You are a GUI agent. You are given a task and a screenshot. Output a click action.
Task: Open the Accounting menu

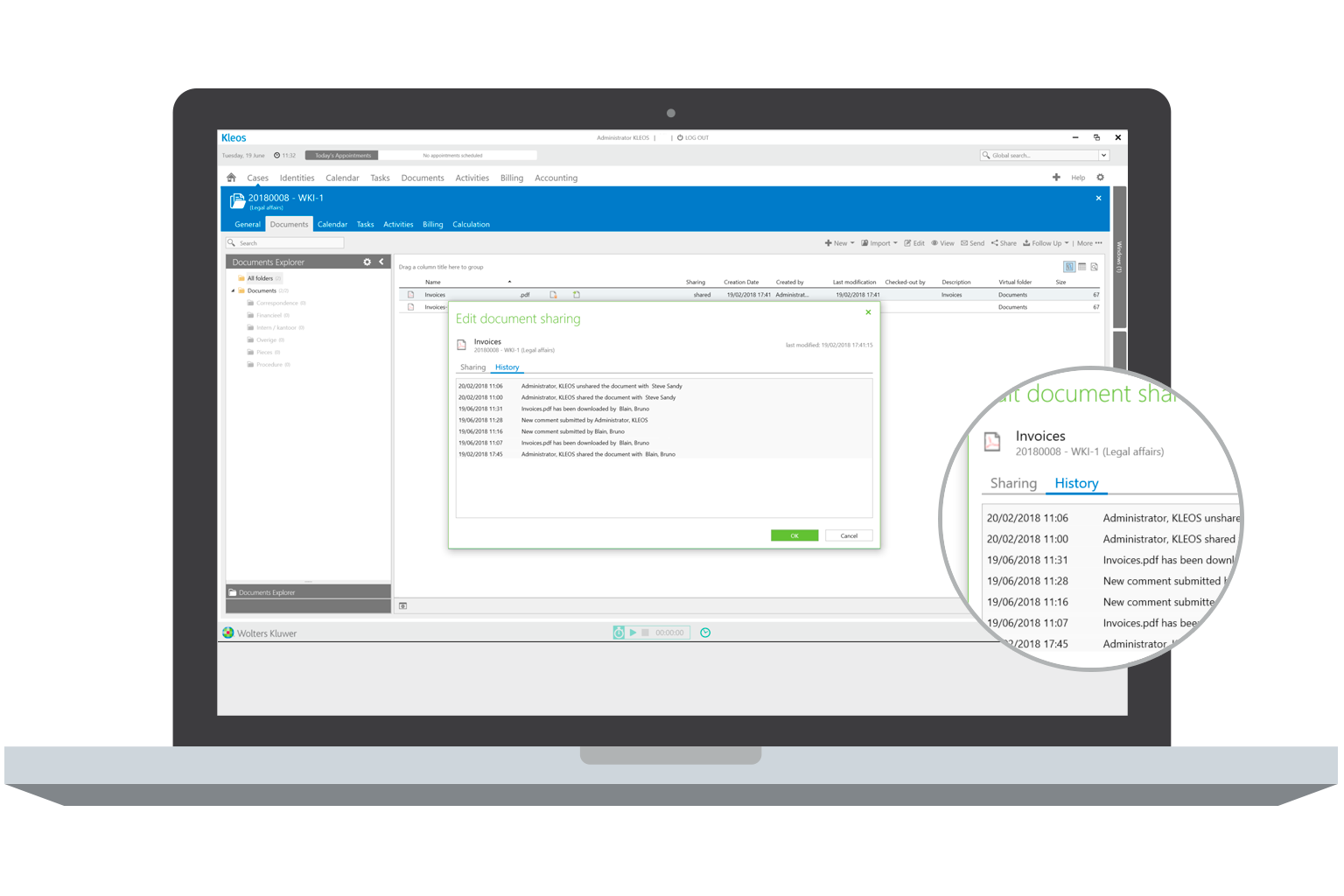(556, 178)
